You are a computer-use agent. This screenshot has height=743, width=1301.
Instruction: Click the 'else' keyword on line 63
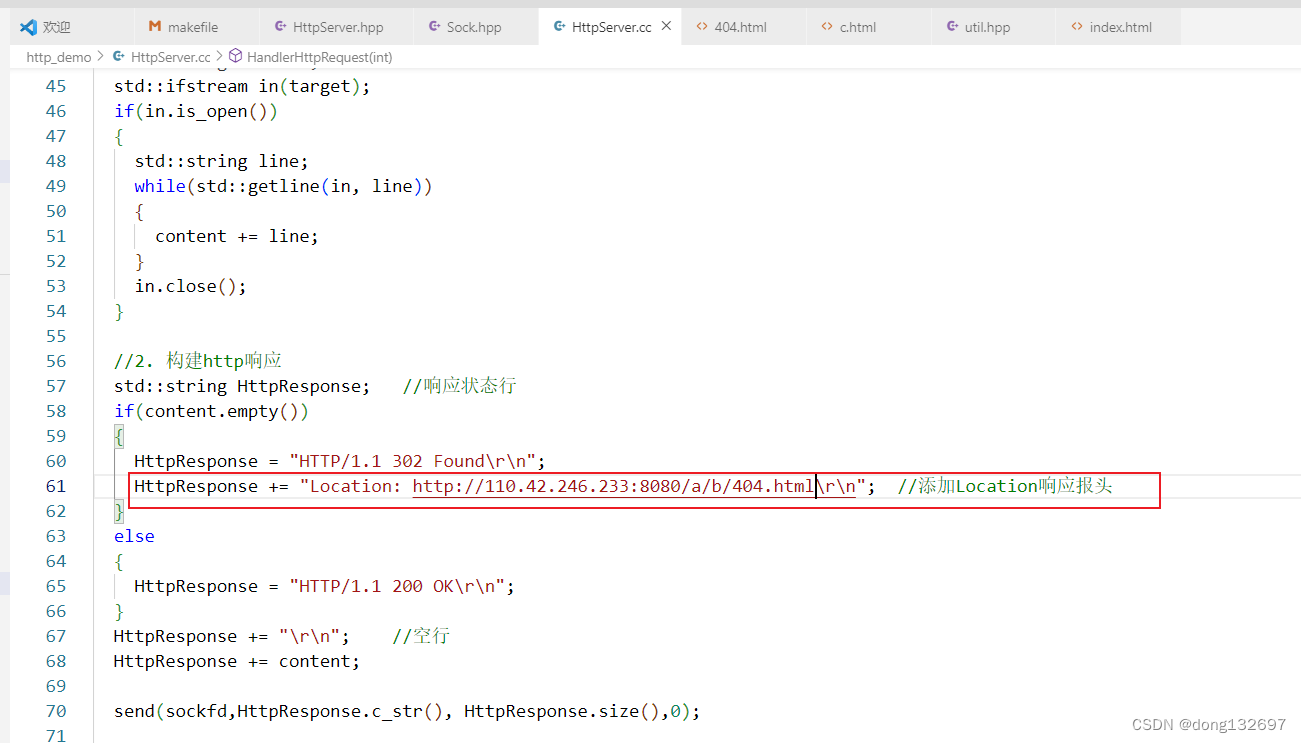[134, 536]
